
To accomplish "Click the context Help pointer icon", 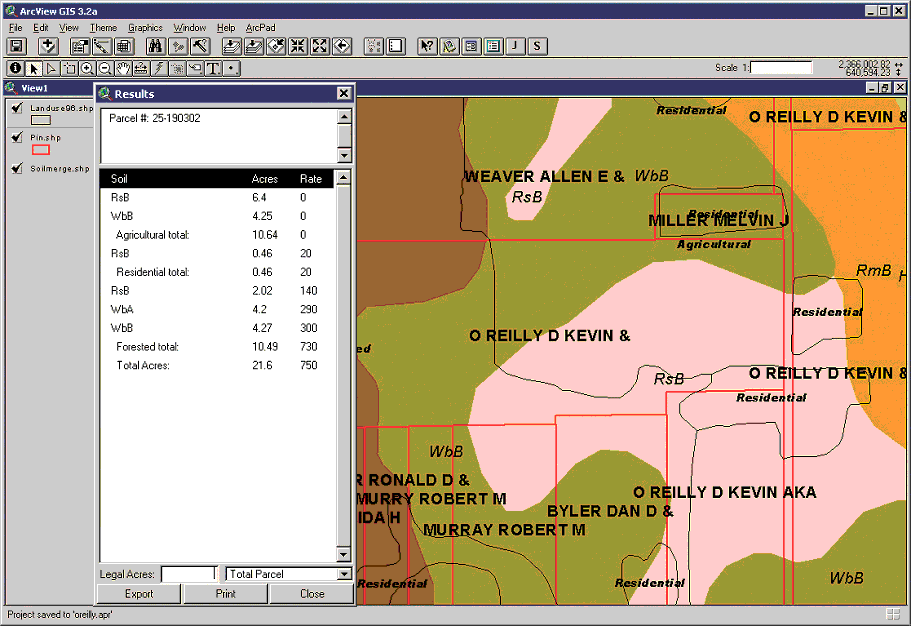I will (x=427, y=47).
